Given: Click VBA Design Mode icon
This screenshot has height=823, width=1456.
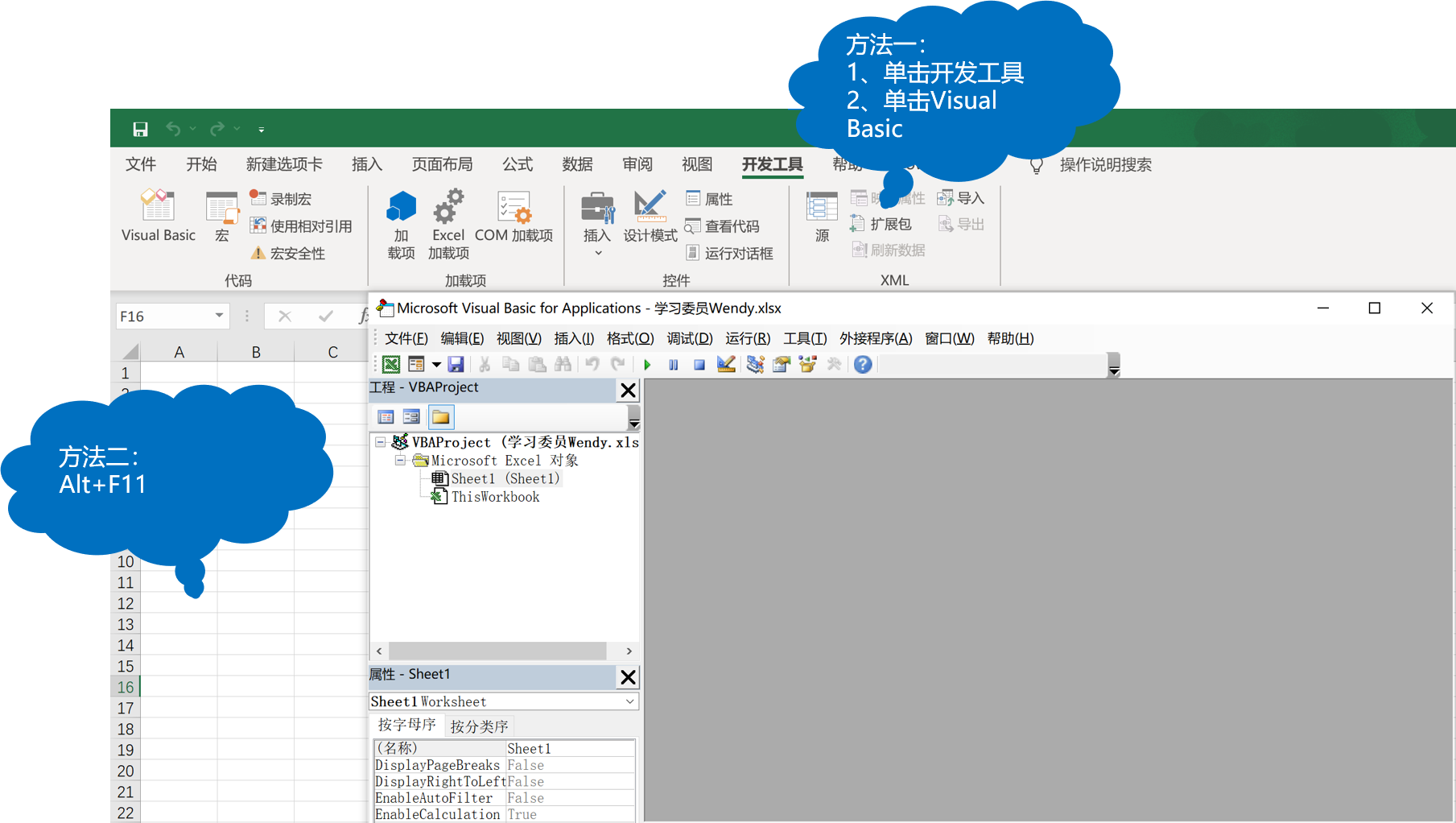Looking at the screenshot, I should coord(726,364).
